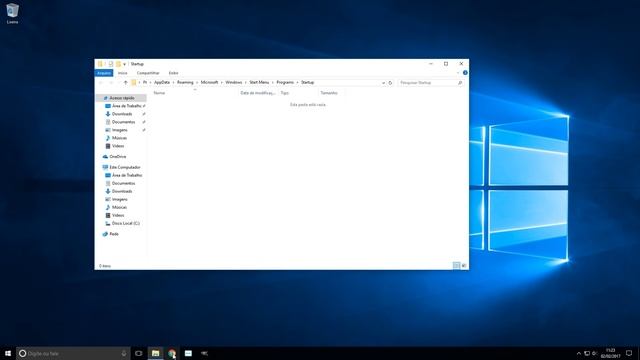Click the Cortana search box on taskbar
Image resolution: width=640 pixels, height=360 pixels.
73,353
